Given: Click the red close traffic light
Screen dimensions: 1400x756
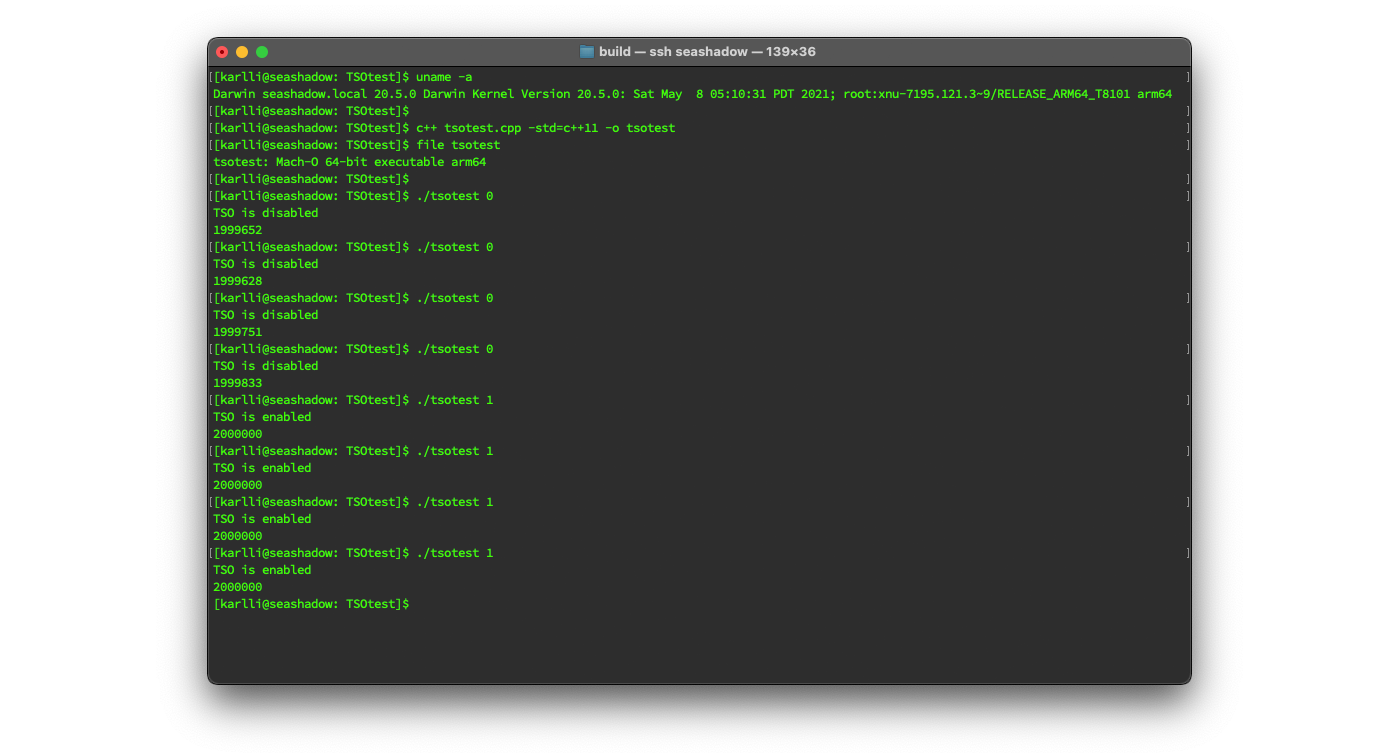Looking at the screenshot, I should 221,51.
